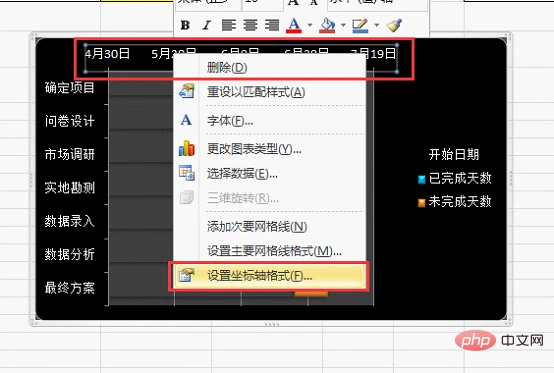Image resolution: width=554 pixels, height=373 pixels.
Task: Apply red font color button
Action: pos(294,25)
